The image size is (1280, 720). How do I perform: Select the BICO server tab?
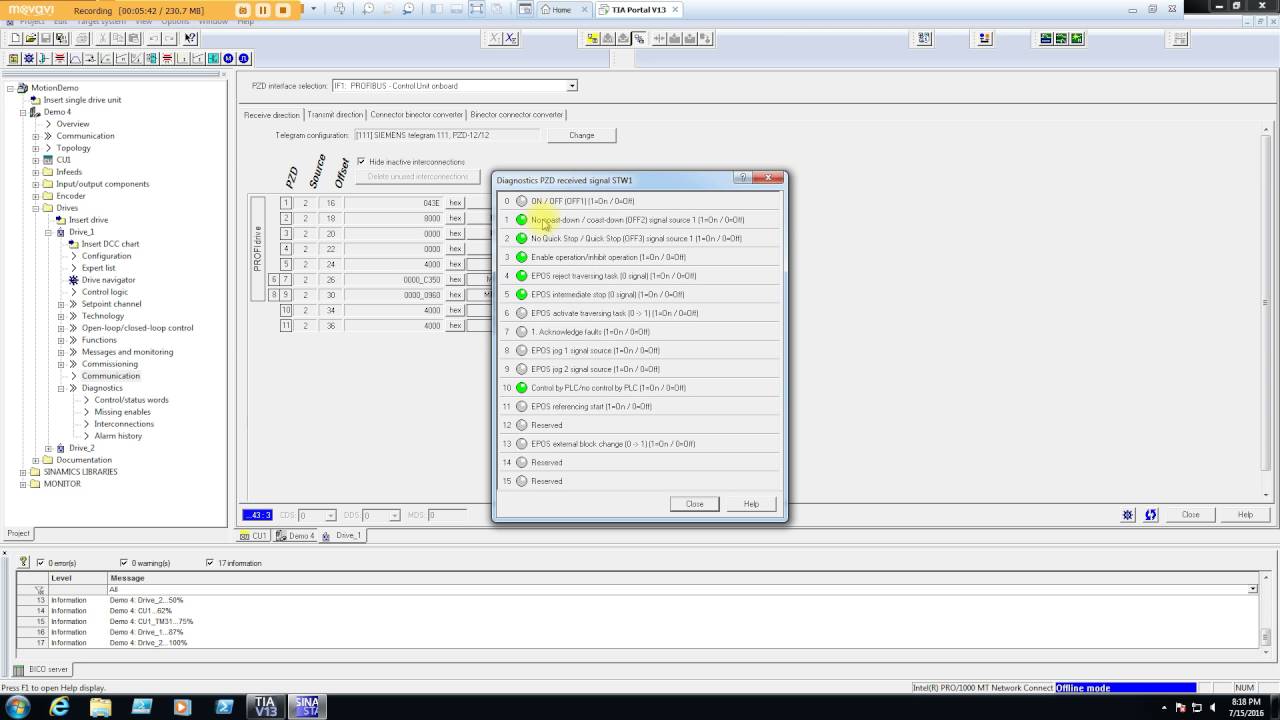pyautogui.click(x=42, y=669)
